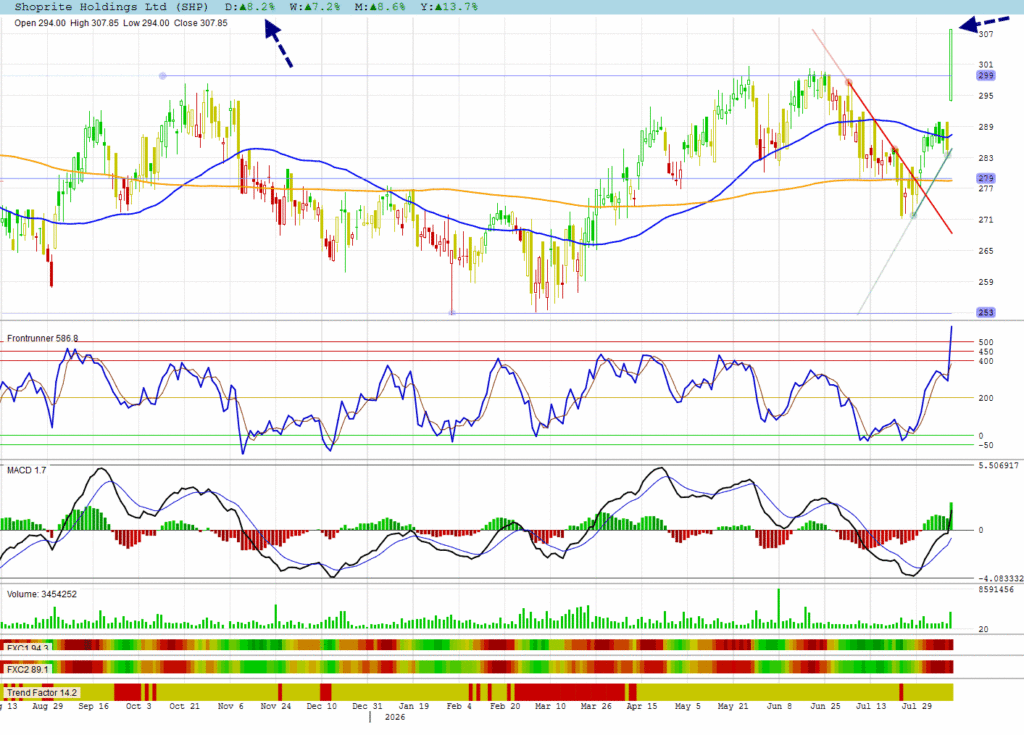Click the May 21 date label
This screenshot has height=735, width=1024.
(733, 706)
